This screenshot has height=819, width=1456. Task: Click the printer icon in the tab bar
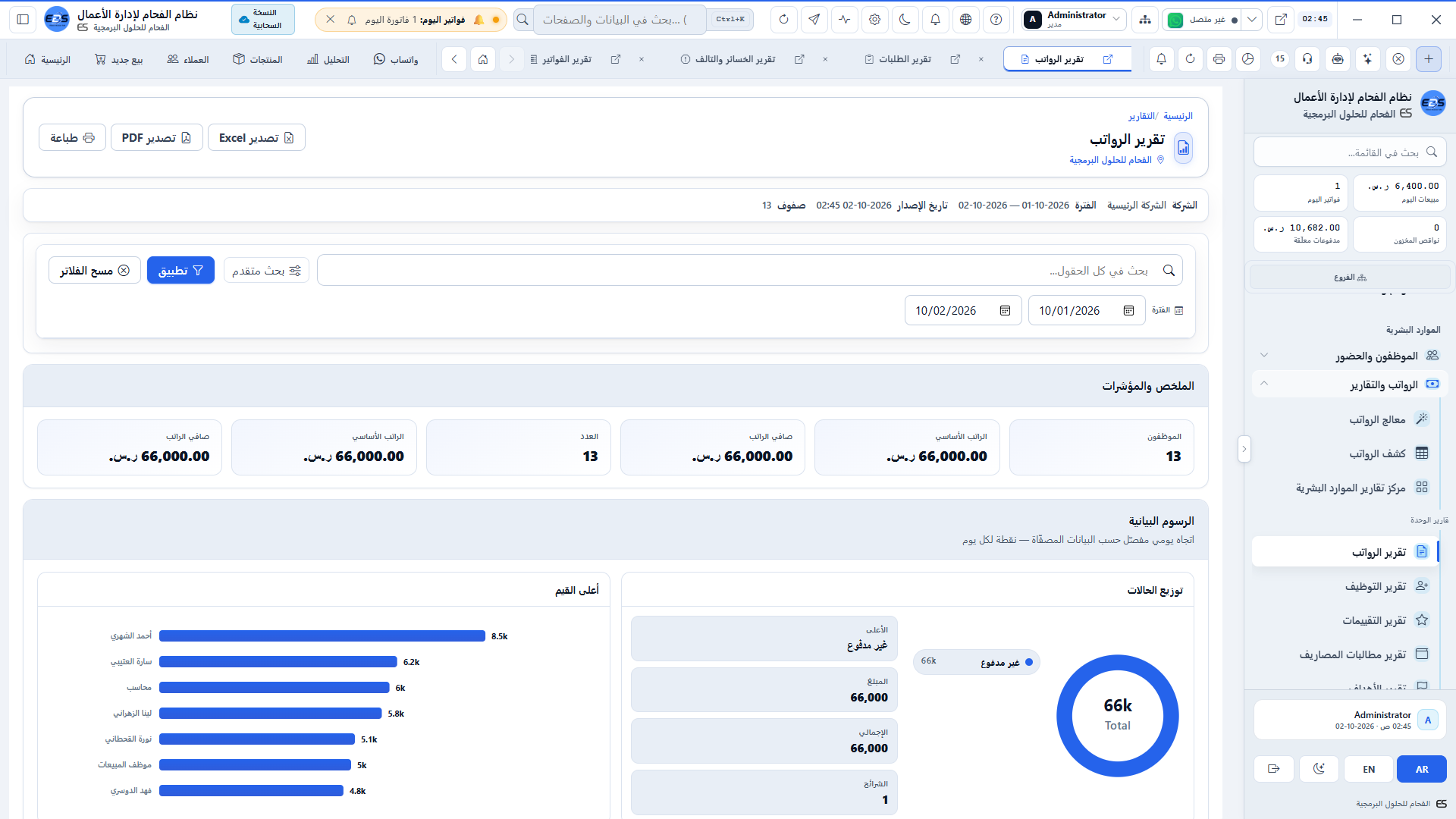[1219, 59]
